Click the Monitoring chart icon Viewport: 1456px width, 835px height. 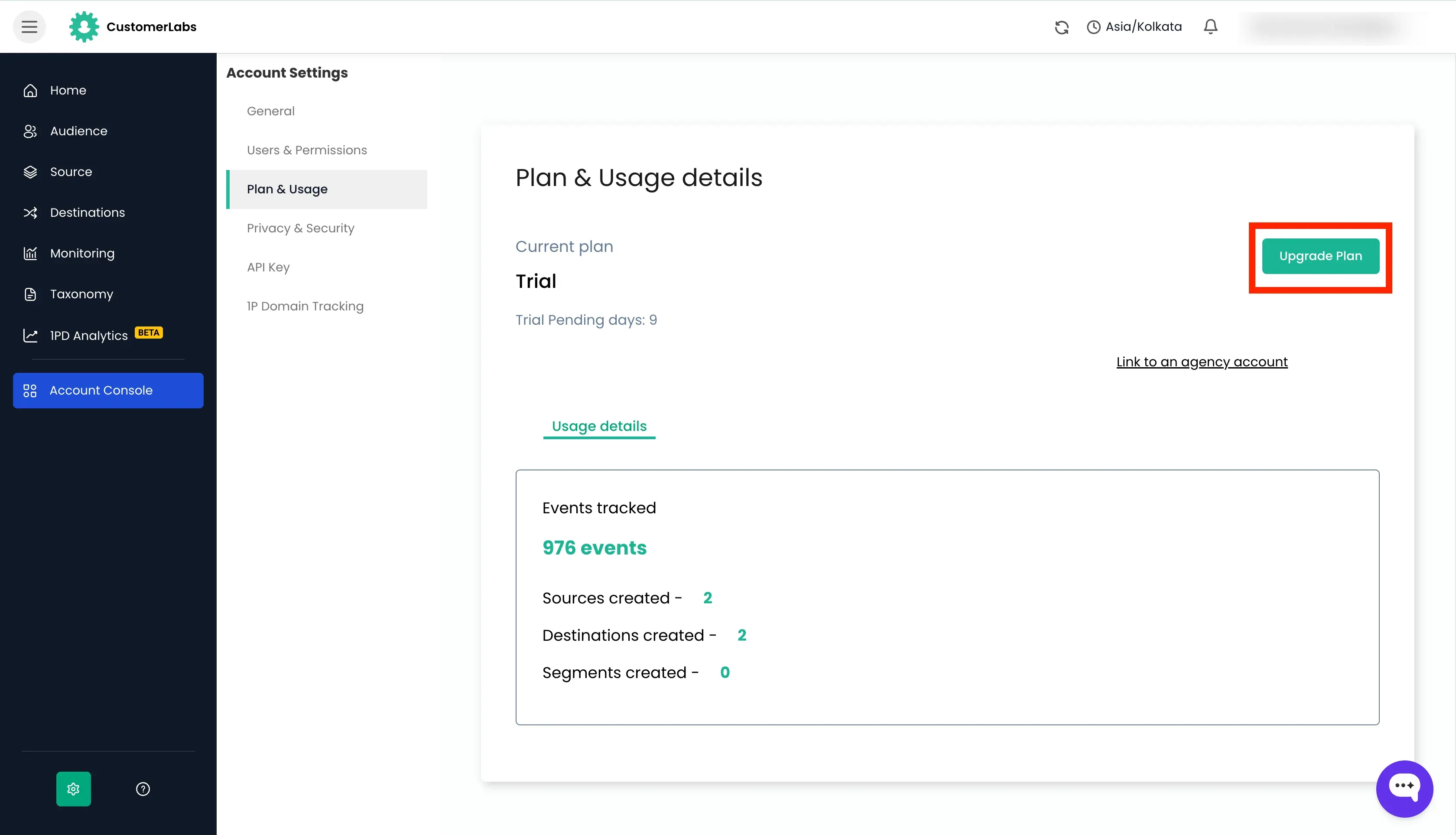pyautogui.click(x=30, y=254)
